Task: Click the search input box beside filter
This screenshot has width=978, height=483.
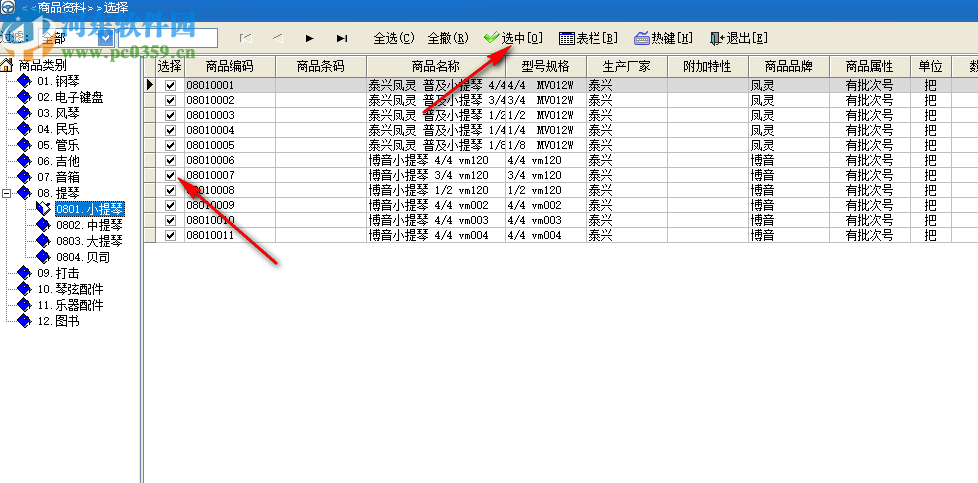Action: (x=167, y=38)
